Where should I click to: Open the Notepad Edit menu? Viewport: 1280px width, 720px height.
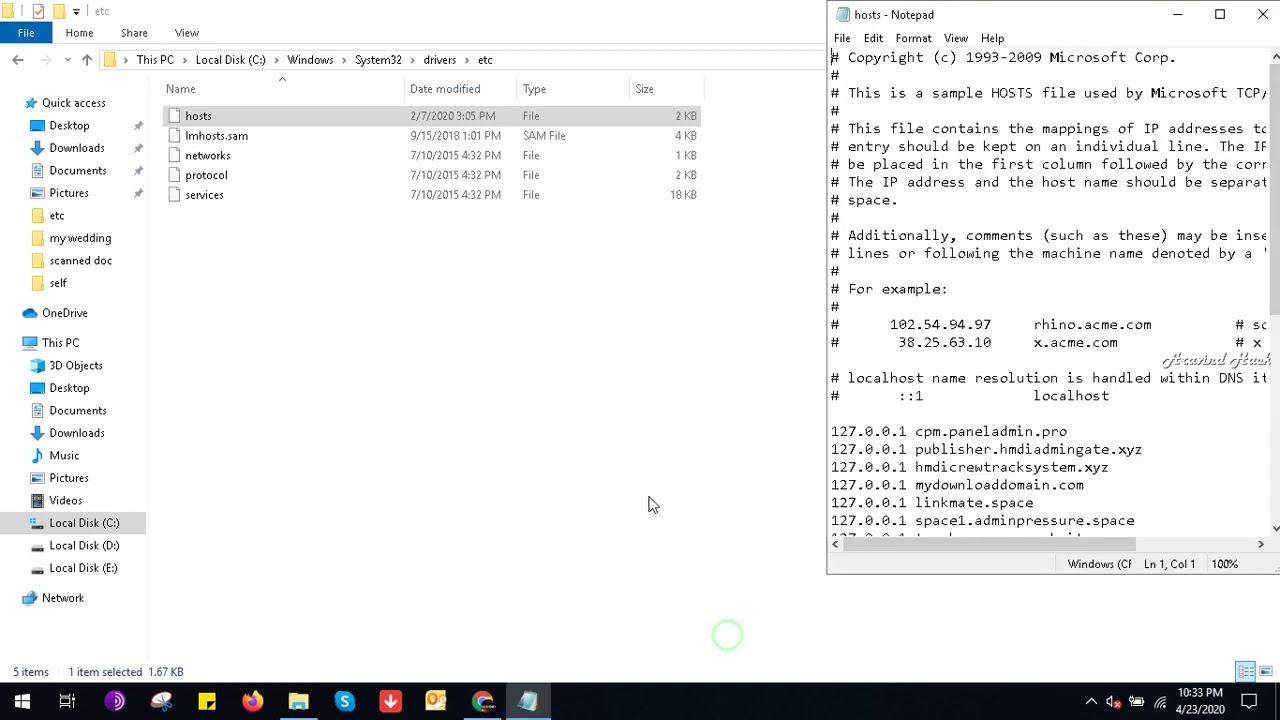point(873,38)
